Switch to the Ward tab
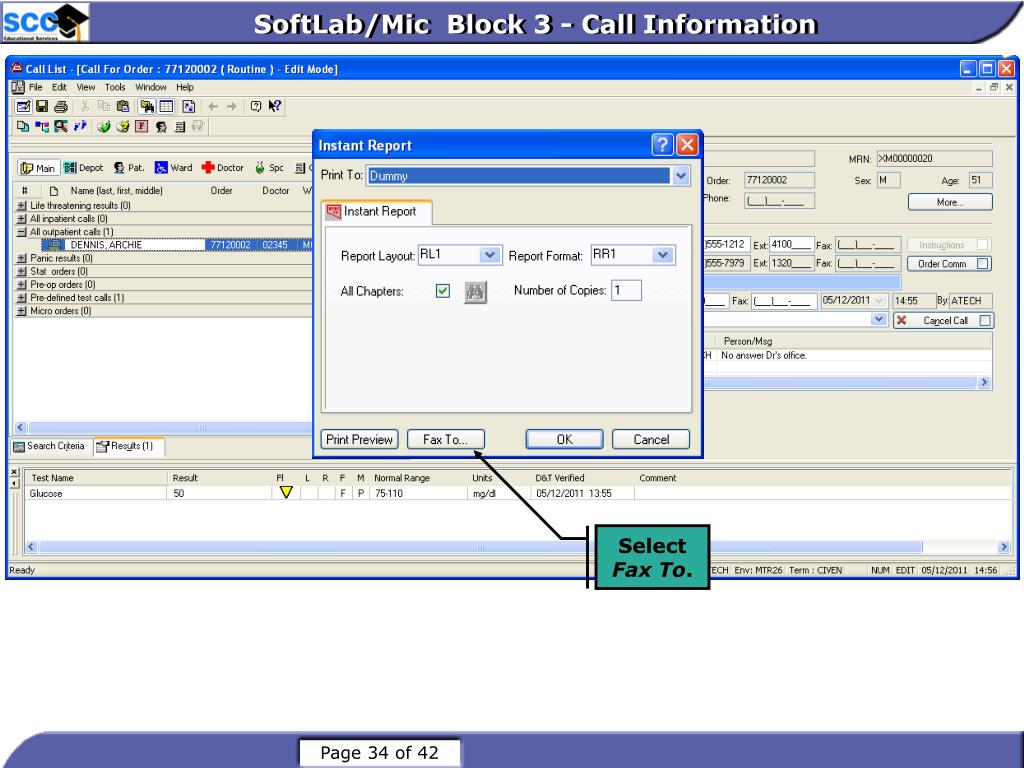This screenshot has width=1024, height=768. (174, 168)
